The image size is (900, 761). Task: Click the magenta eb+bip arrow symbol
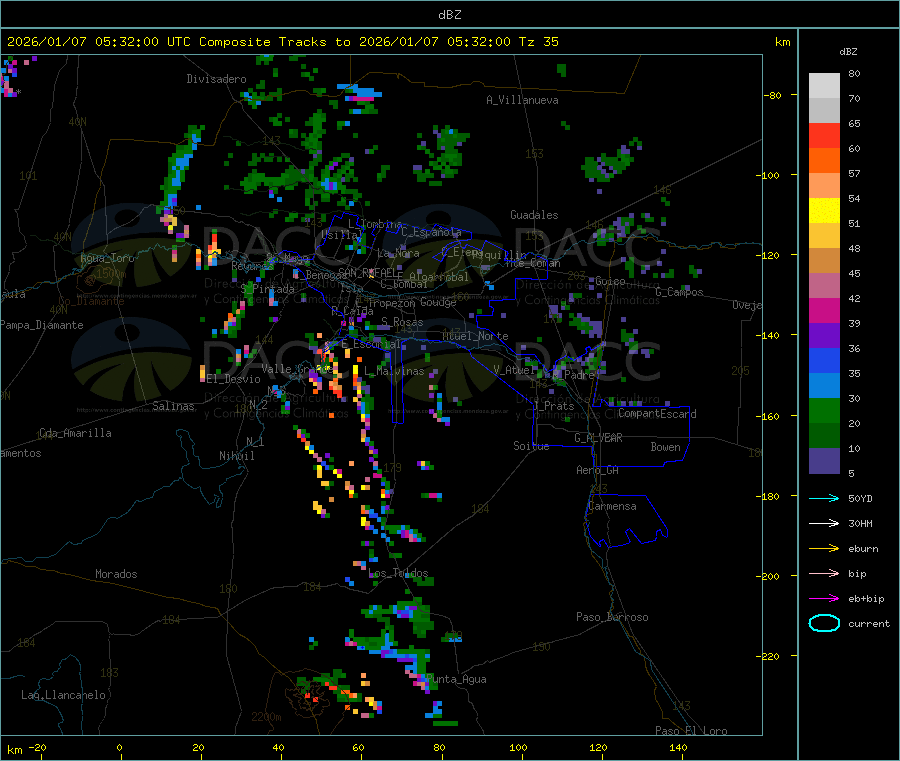tap(824, 599)
